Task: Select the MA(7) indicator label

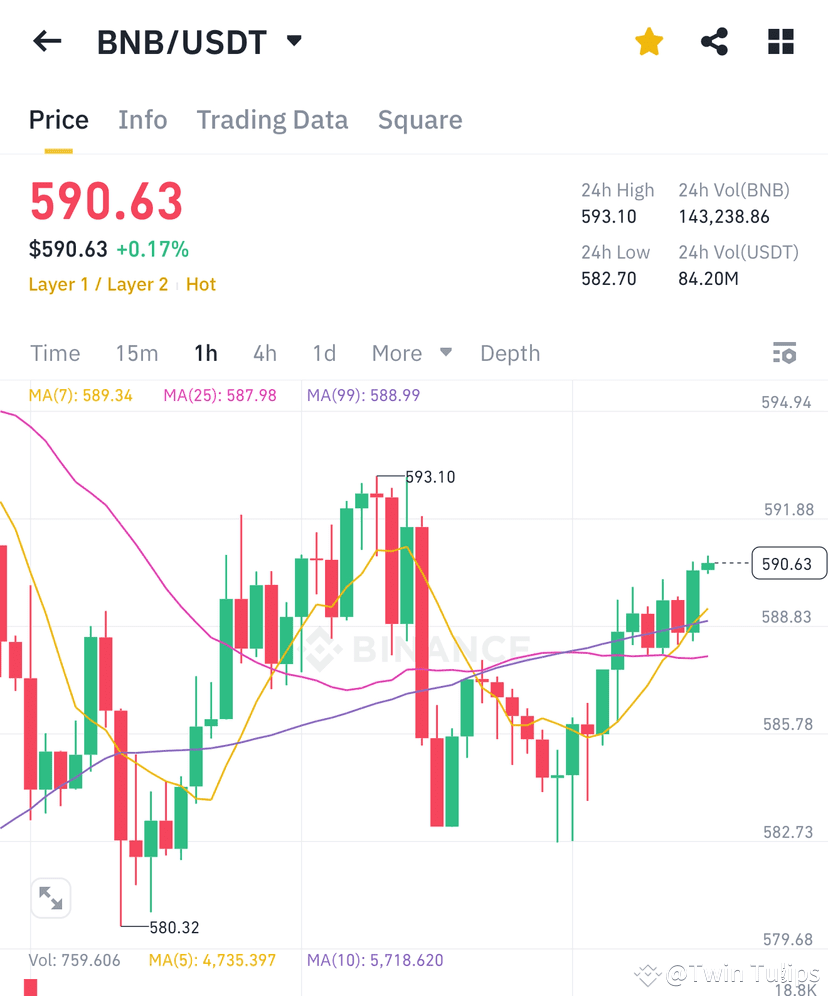Action: pos(81,395)
